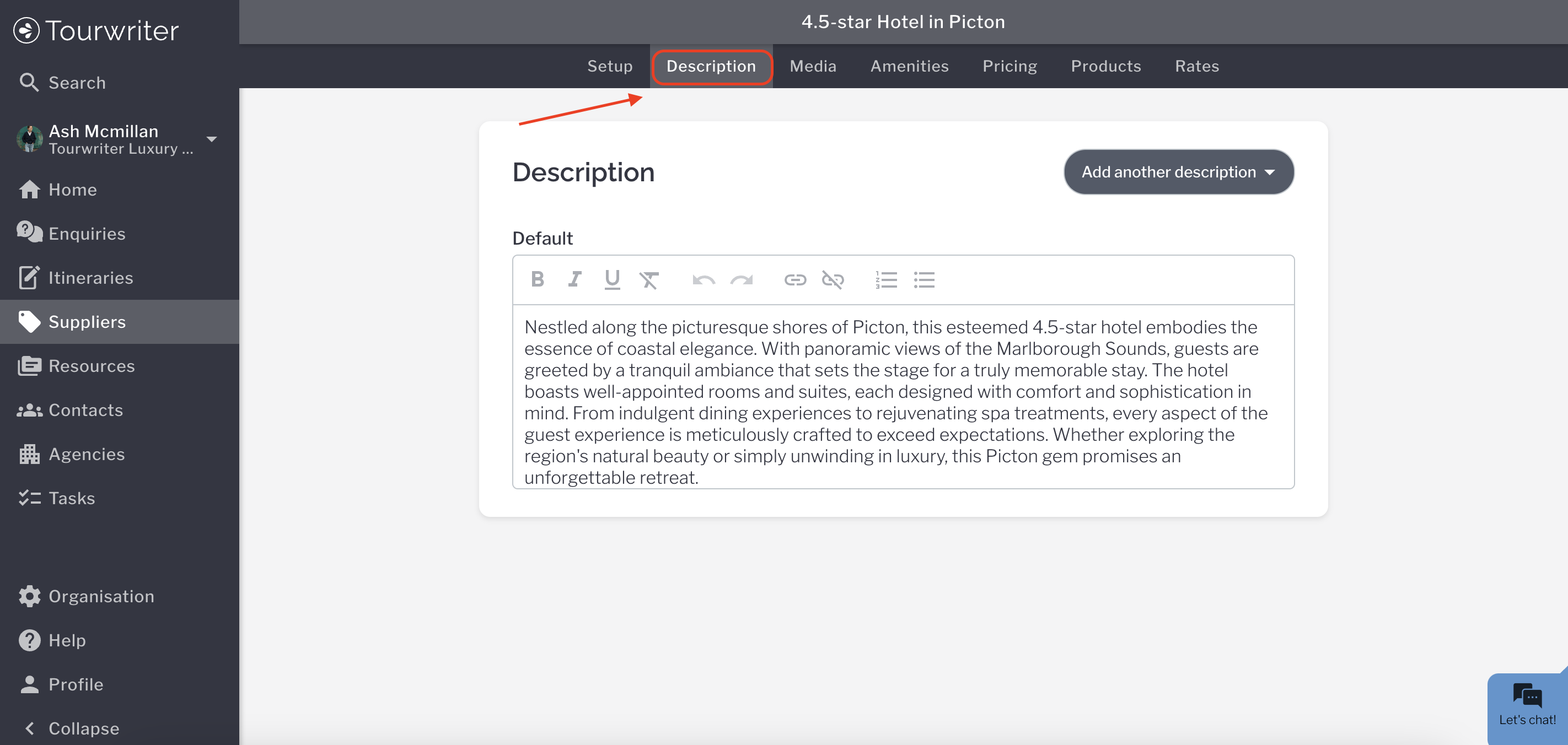Open the Organisation settings

[x=101, y=596]
